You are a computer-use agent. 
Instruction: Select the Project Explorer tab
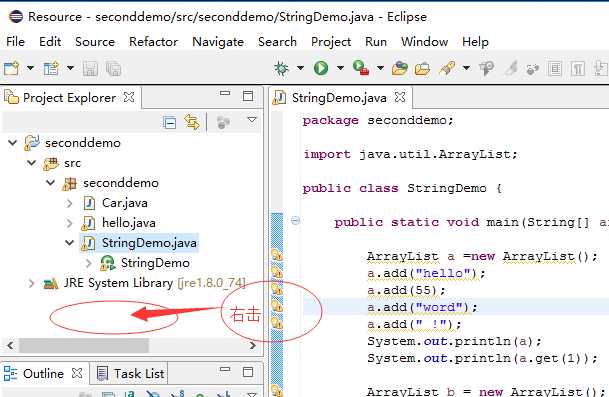(x=69, y=98)
